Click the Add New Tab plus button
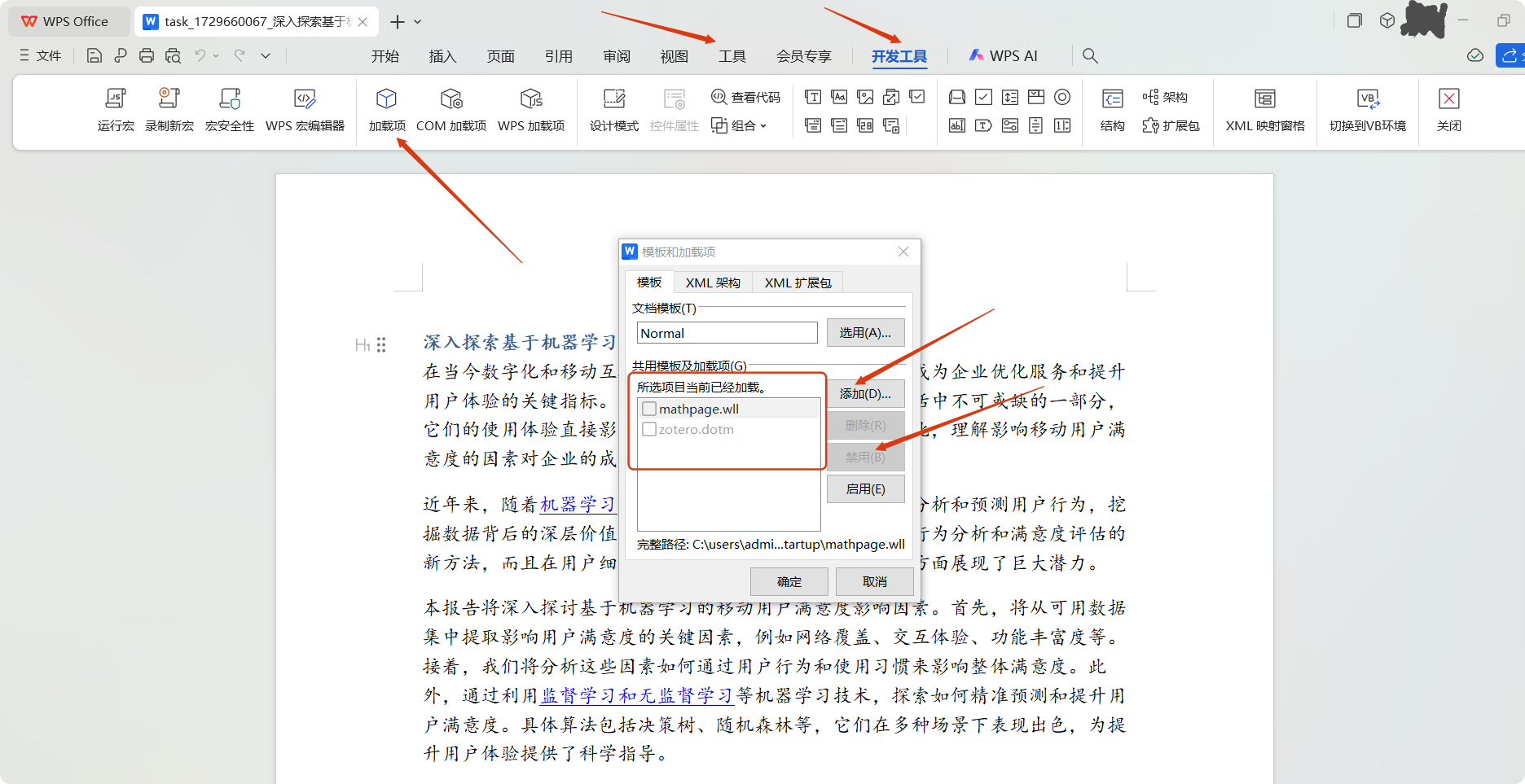The image size is (1525, 784). point(398,22)
